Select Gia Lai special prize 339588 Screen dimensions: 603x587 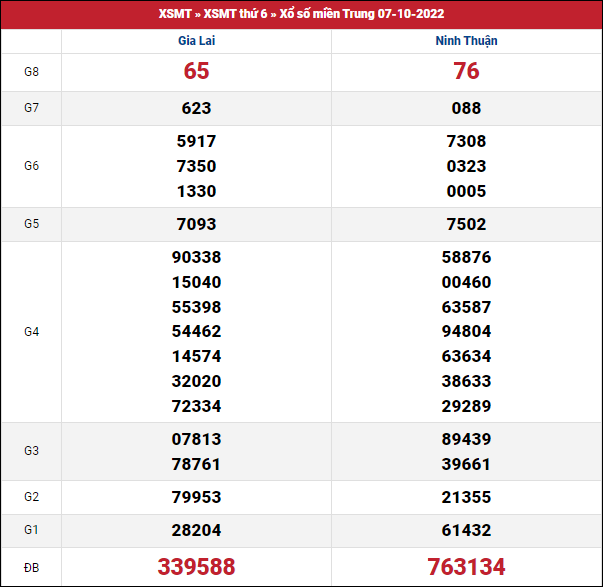pyautogui.click(x=196, y=567)
